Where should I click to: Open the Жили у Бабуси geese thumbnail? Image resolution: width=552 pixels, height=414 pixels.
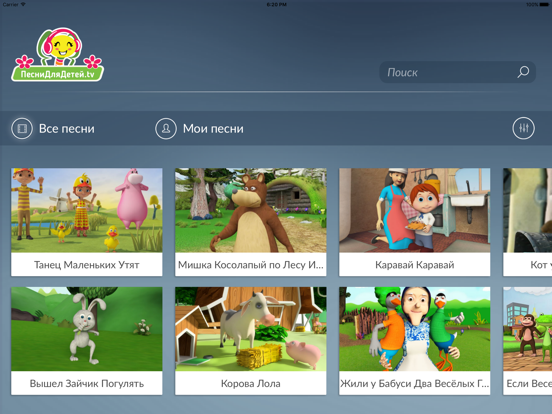pyautogui.click(x=414, y=329)
